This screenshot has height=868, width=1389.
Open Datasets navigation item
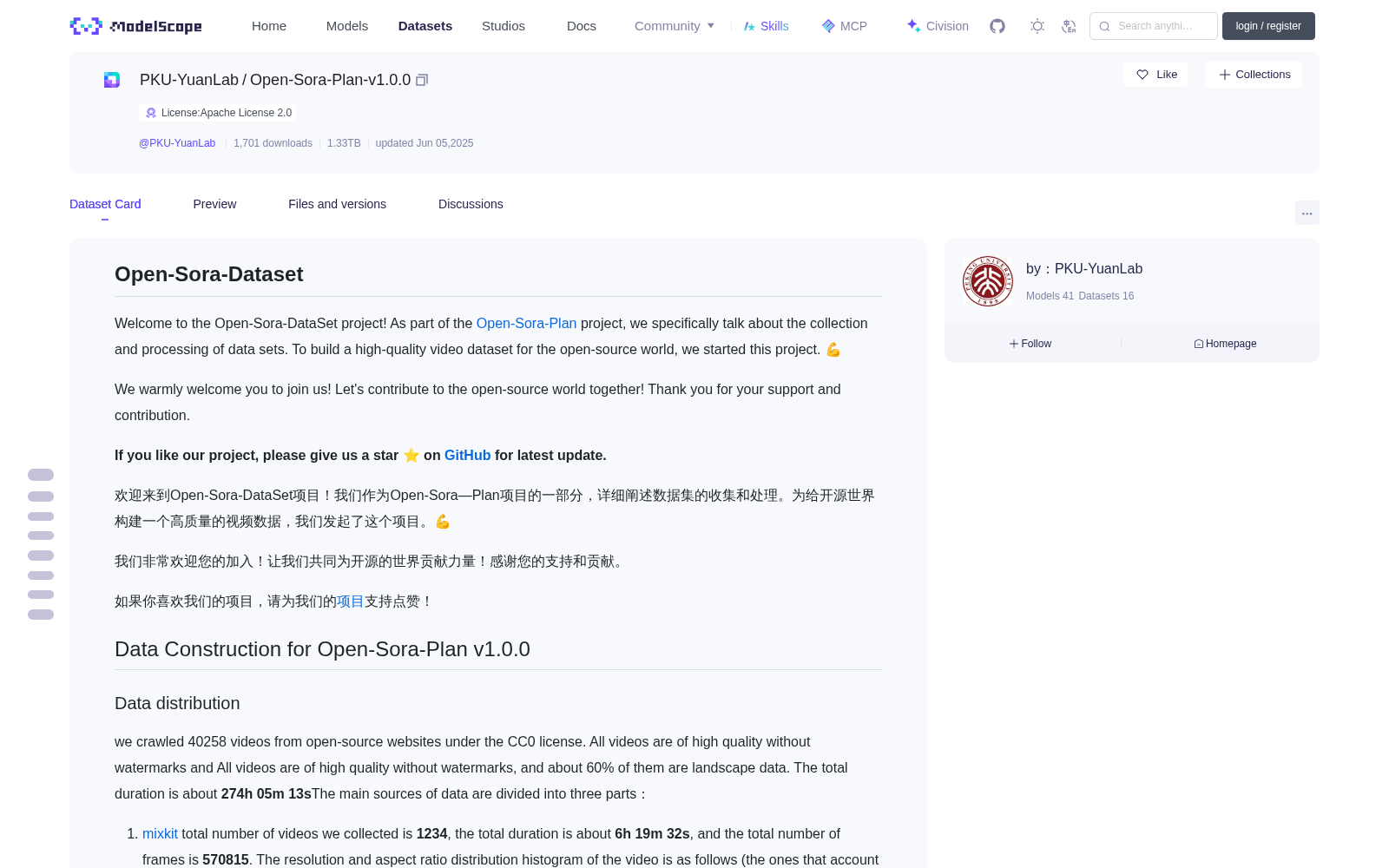[x=425, y=26]
